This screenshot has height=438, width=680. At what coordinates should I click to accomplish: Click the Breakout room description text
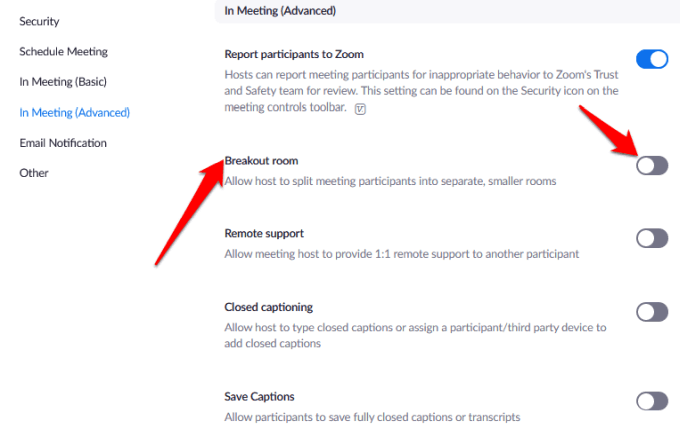pyautogui.click(x=390, y=181)
